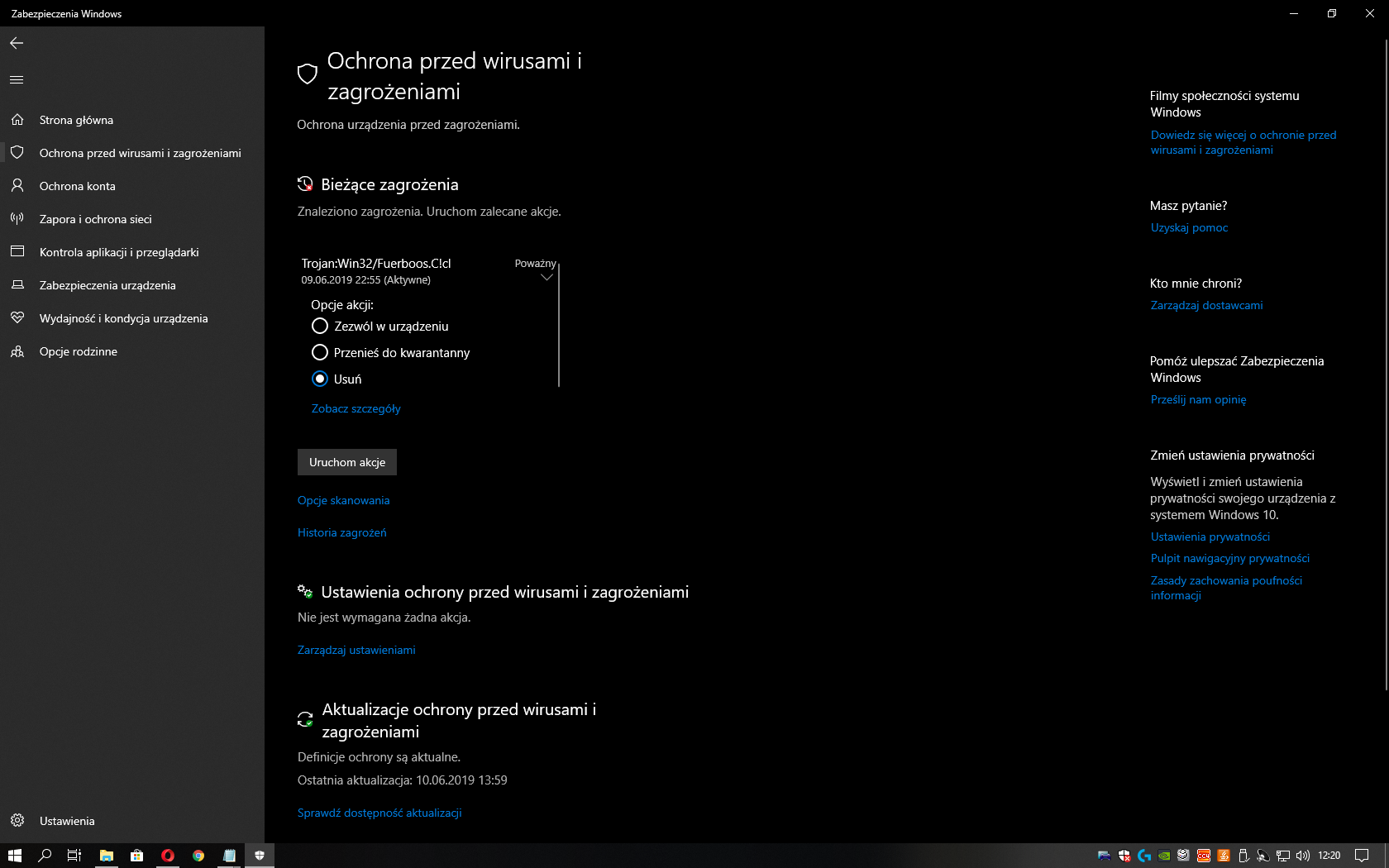
Task: Open the Zobacz szczegóły link
Action: (356, 408)
